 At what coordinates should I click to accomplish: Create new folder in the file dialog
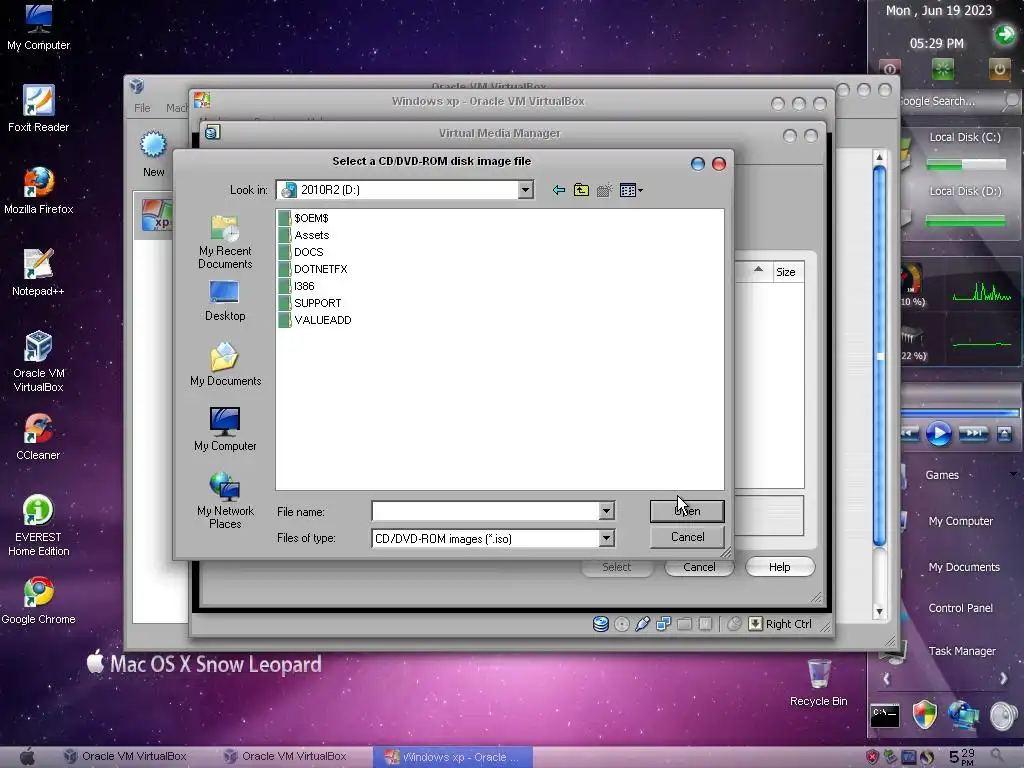coord(605,190)
